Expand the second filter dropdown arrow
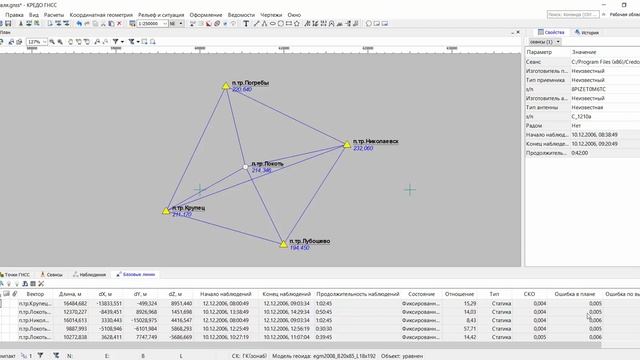The width and height of the screenshot is (640, 360). pos(138,42)
